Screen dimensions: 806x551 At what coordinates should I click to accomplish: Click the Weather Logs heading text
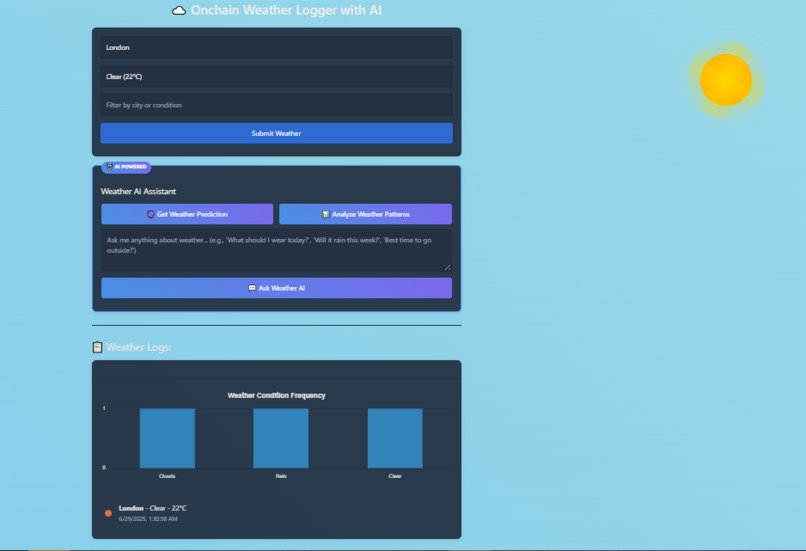(x=139, y=347)
